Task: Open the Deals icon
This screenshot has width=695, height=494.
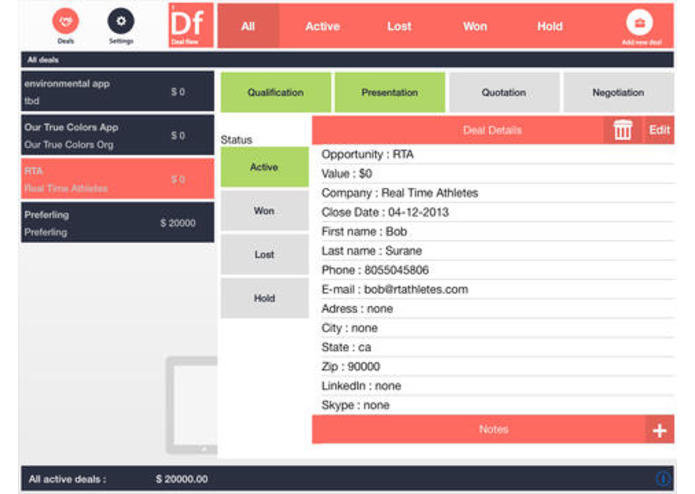Action: click(66, 21)
